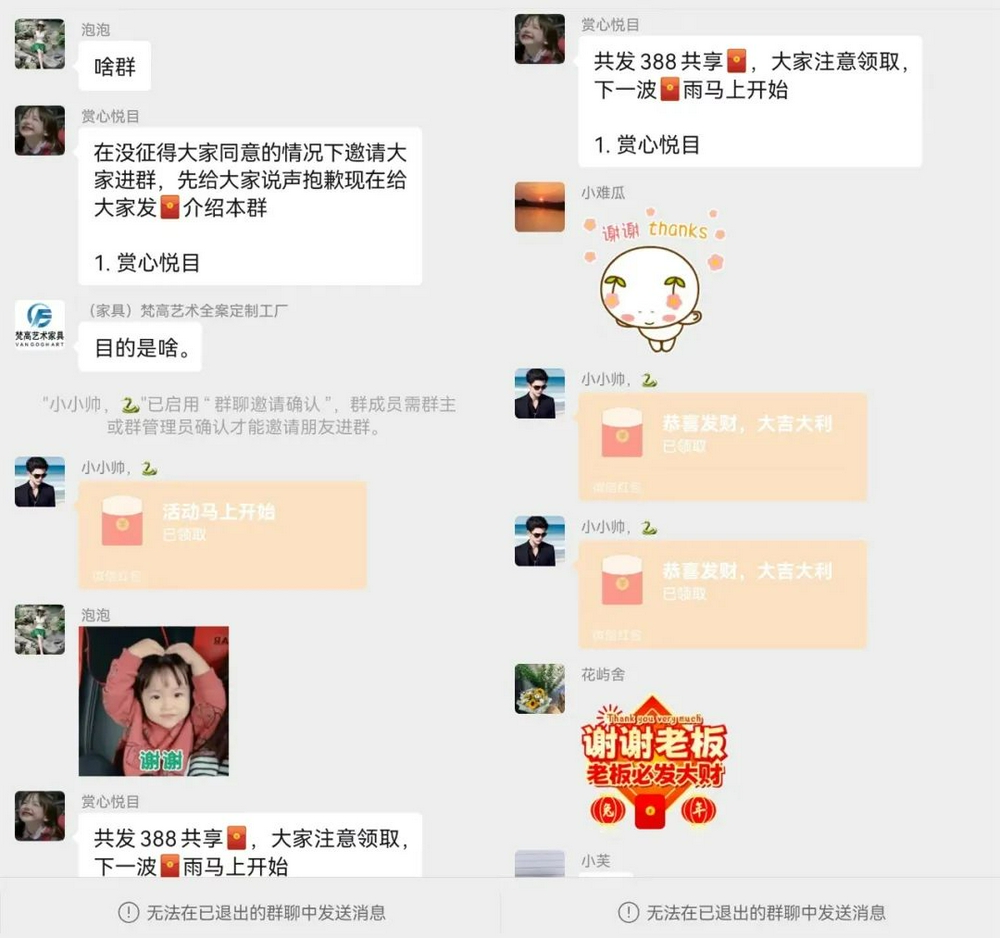Select the 啥群 message bubble

[x=115, y=66]
